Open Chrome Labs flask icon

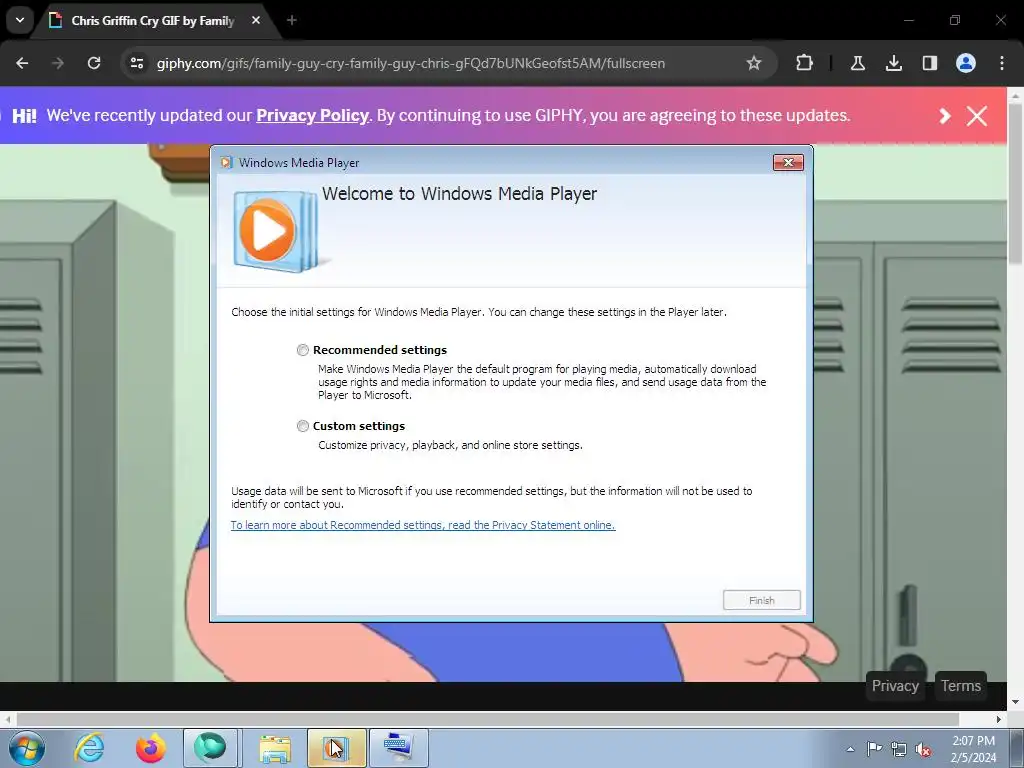(x=858, y=63)
